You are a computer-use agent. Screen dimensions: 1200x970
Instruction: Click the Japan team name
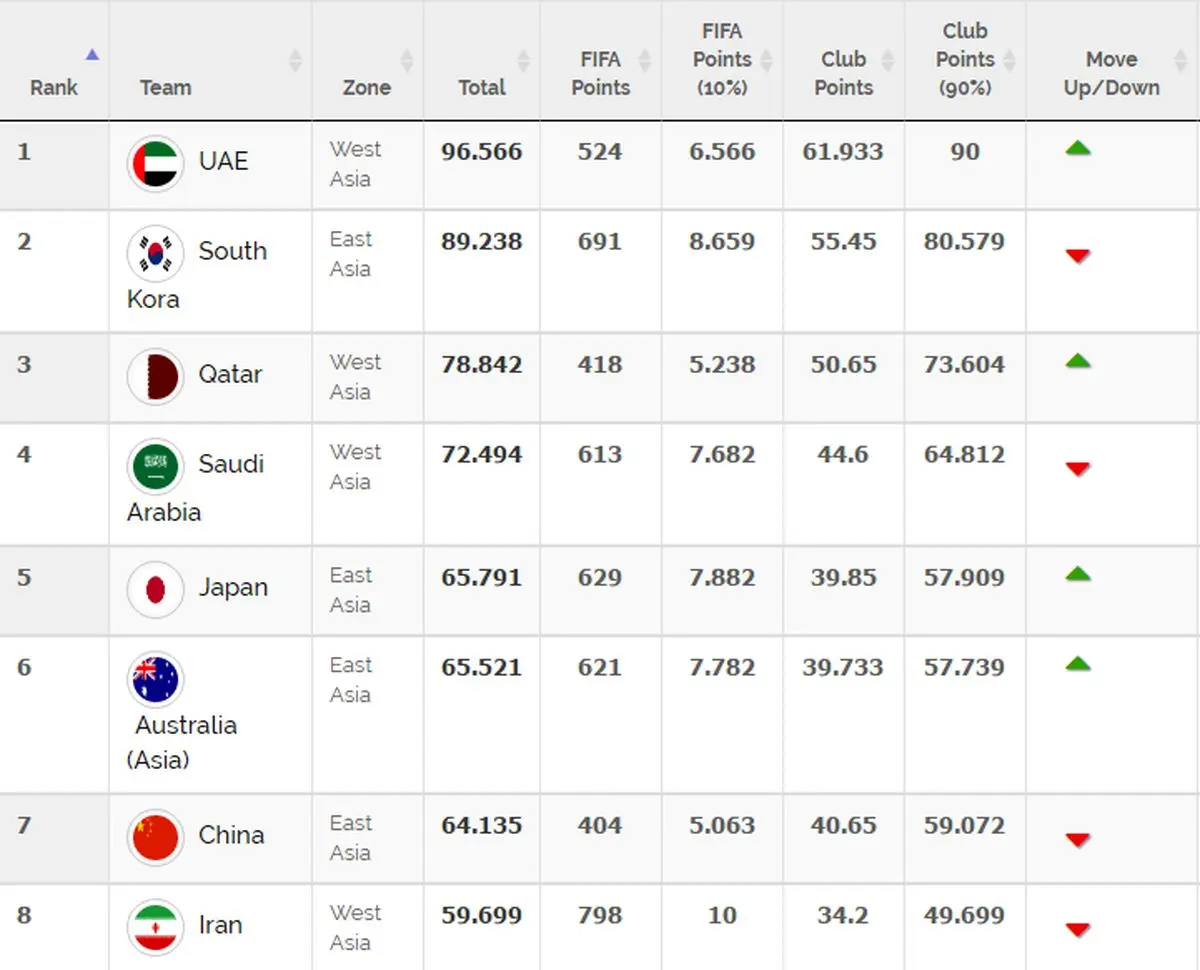click(233, 587)
